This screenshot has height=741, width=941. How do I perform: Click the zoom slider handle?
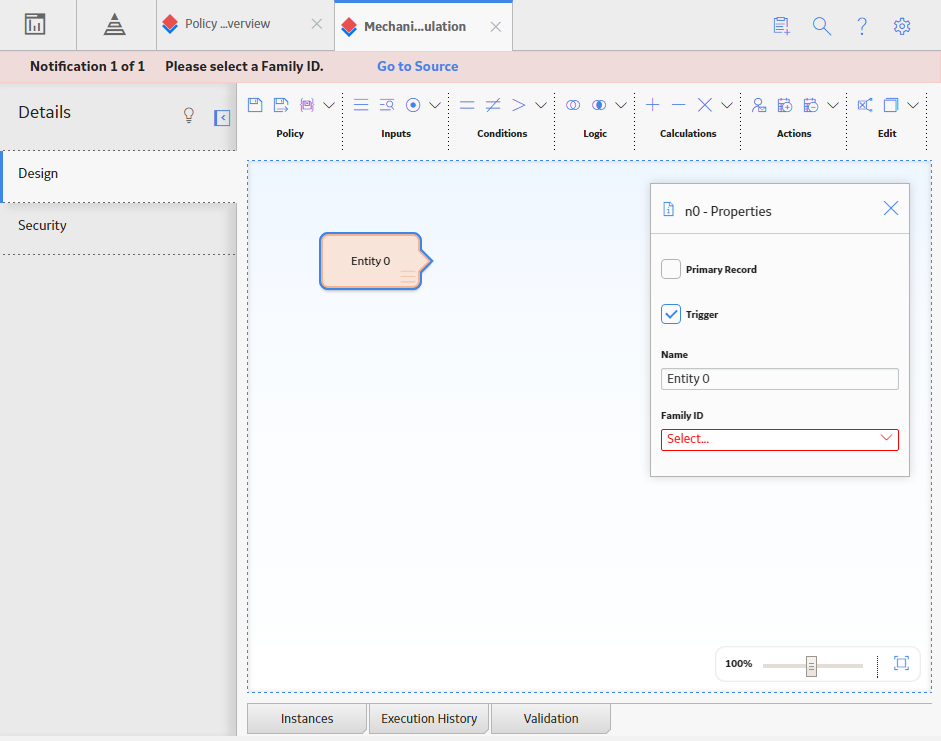811,666
